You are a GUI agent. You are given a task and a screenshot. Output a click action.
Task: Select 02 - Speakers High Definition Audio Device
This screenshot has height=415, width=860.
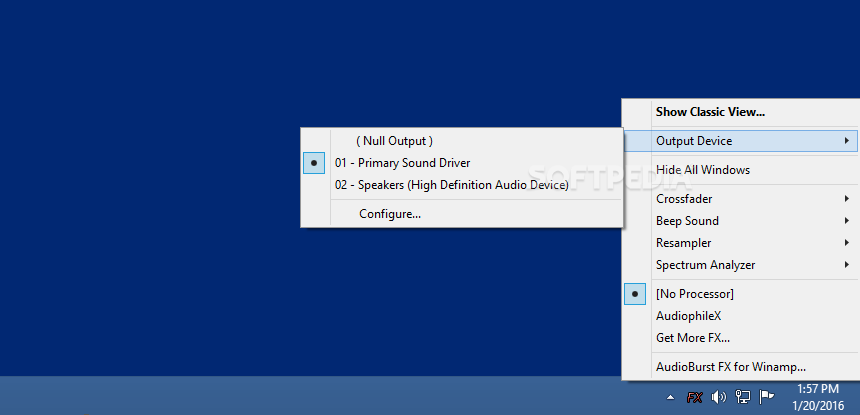[462, 185]
